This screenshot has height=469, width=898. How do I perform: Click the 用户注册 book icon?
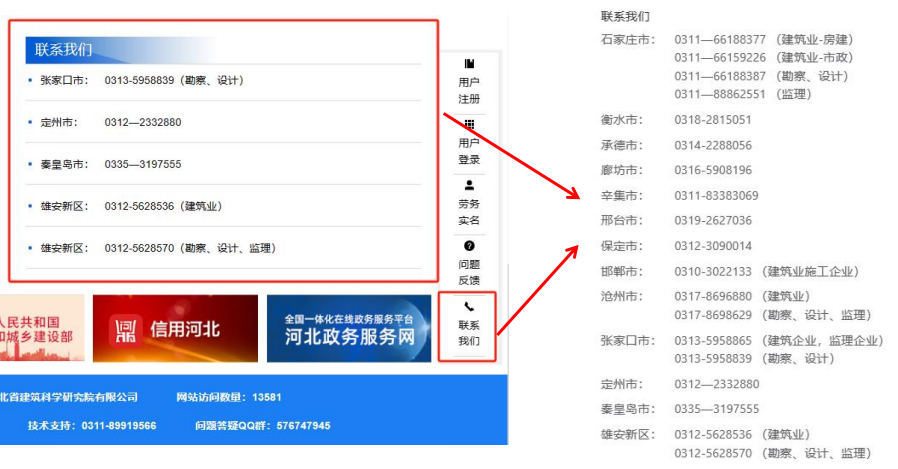pos(469,64)
